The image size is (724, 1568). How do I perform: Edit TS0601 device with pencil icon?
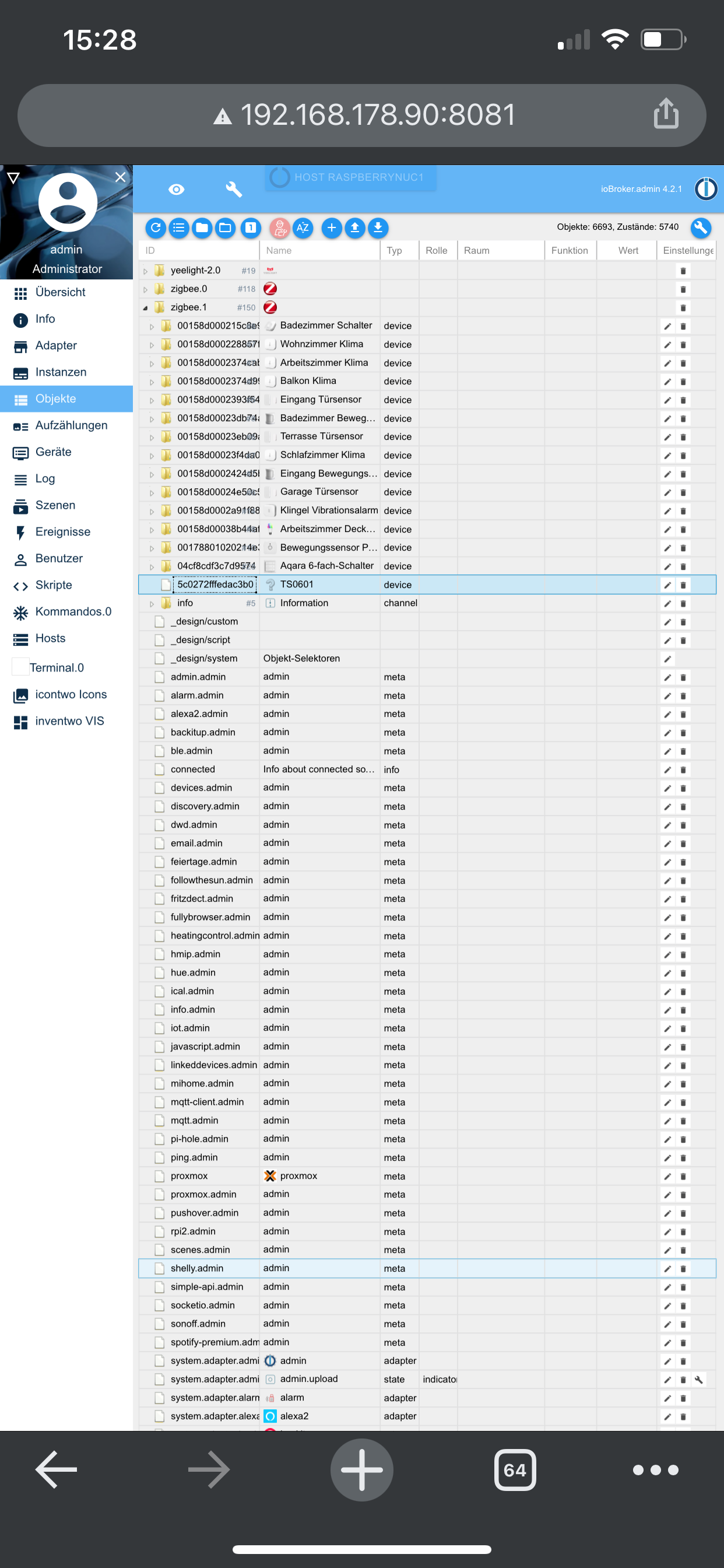(667, 585)
